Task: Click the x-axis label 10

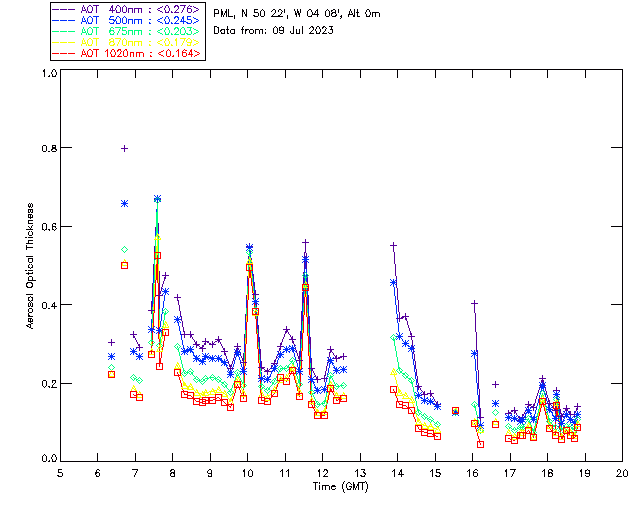Action: pyautogui.click(x=247, y=473)
